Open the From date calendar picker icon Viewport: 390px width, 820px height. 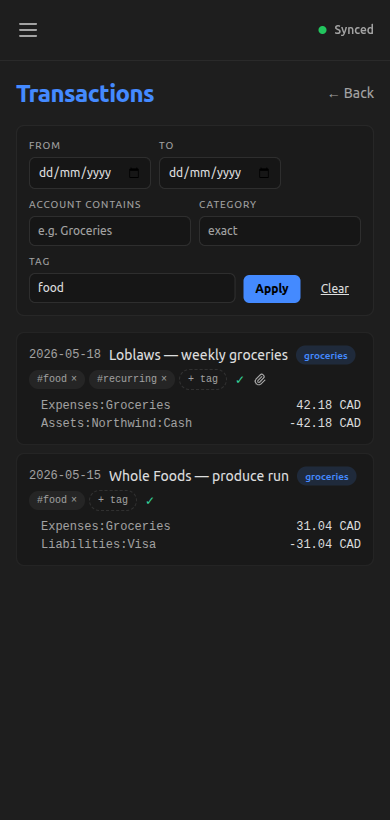134,173
